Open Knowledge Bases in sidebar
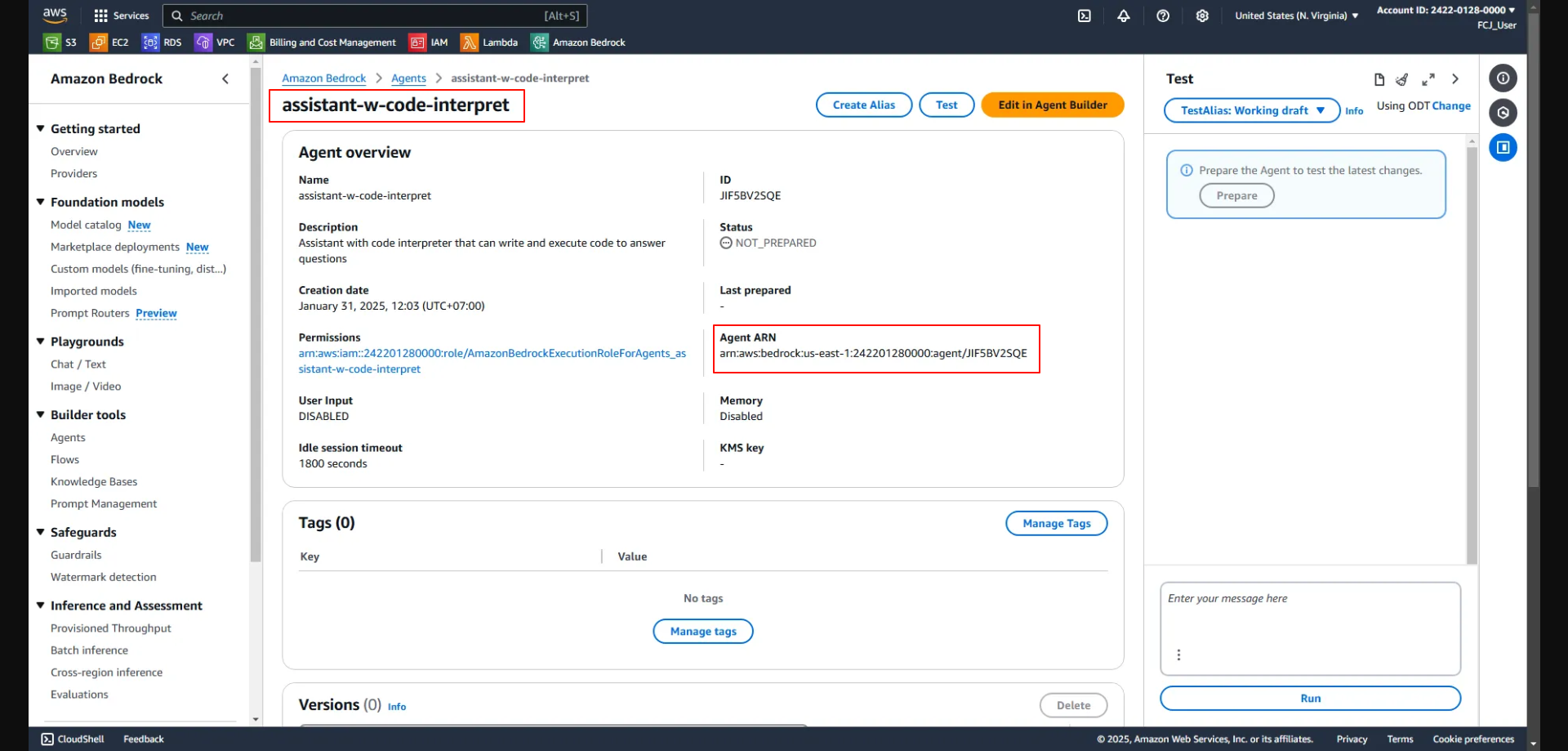The width and height of the screenshot is (1568, 751). [x=94, y=482]
